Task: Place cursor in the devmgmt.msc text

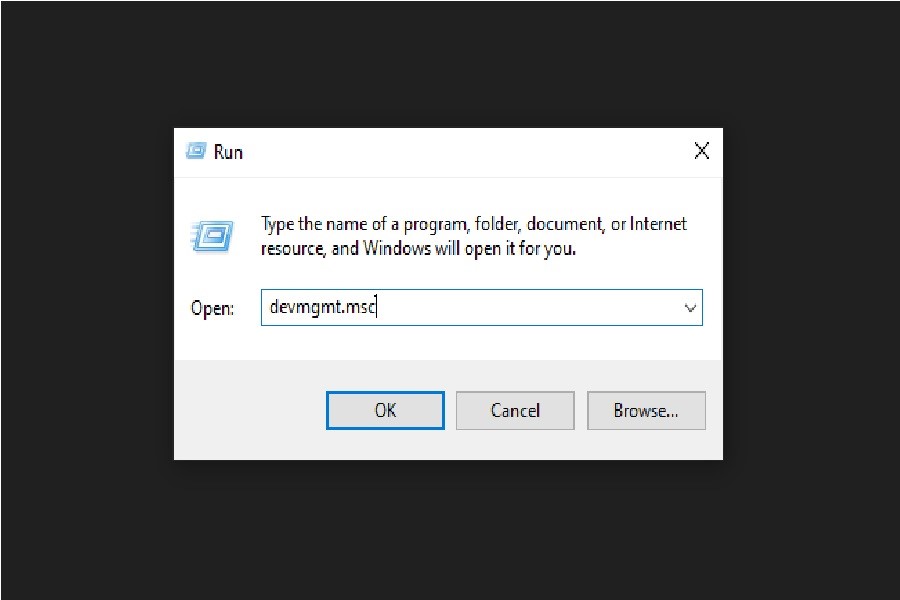Action: (x=323, y=307)
